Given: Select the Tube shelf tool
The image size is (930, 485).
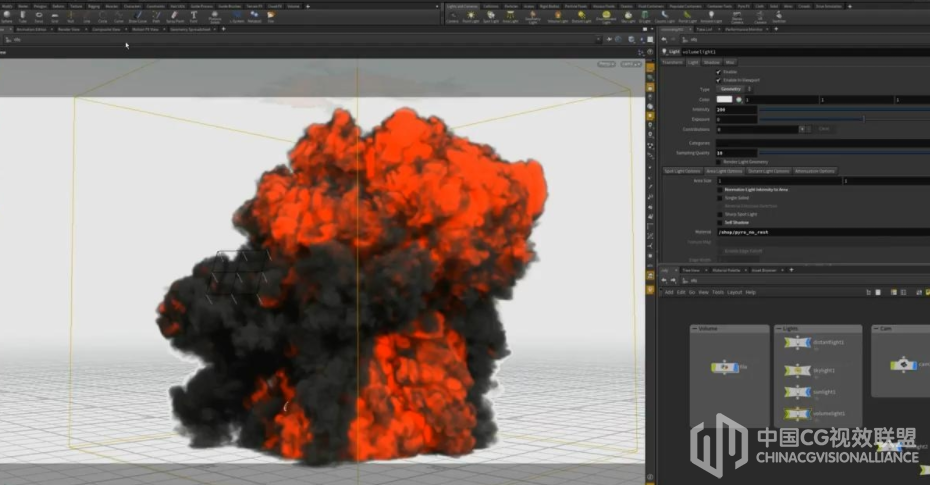Looking at the screenshot, I should tap(23, 17).
